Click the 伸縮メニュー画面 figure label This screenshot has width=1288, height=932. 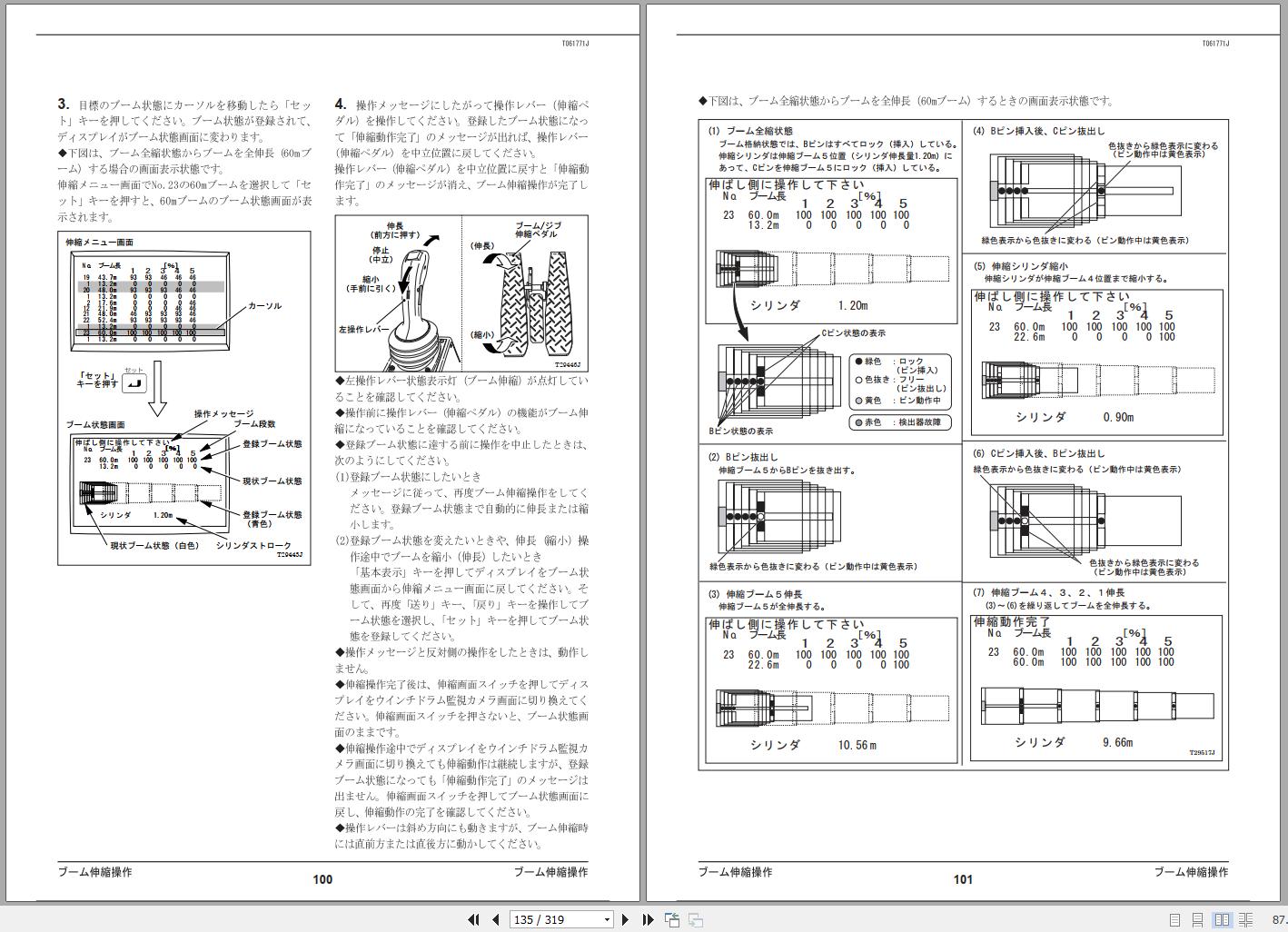99,243
